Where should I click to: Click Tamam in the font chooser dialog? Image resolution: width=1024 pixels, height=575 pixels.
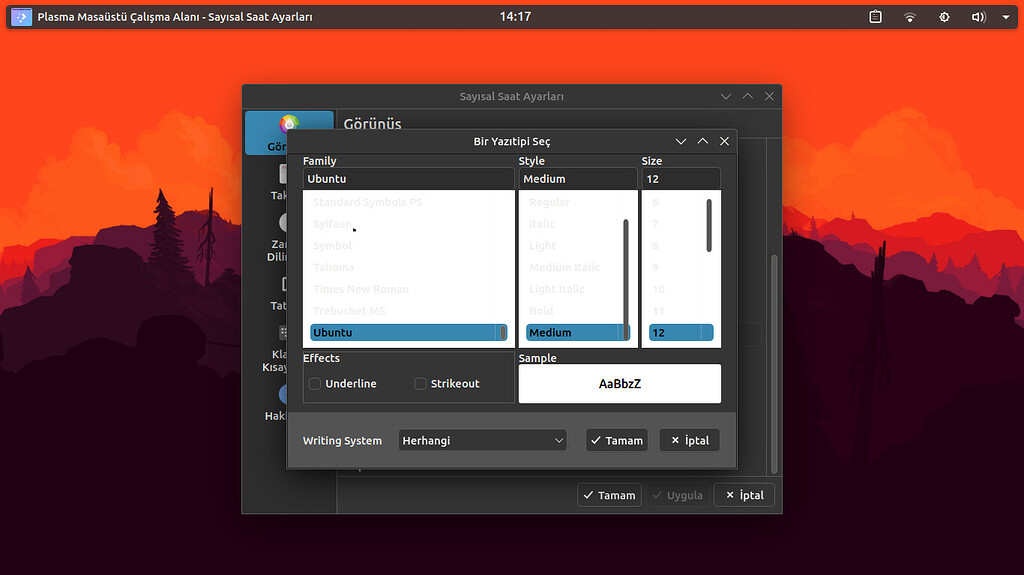point(616,440)
